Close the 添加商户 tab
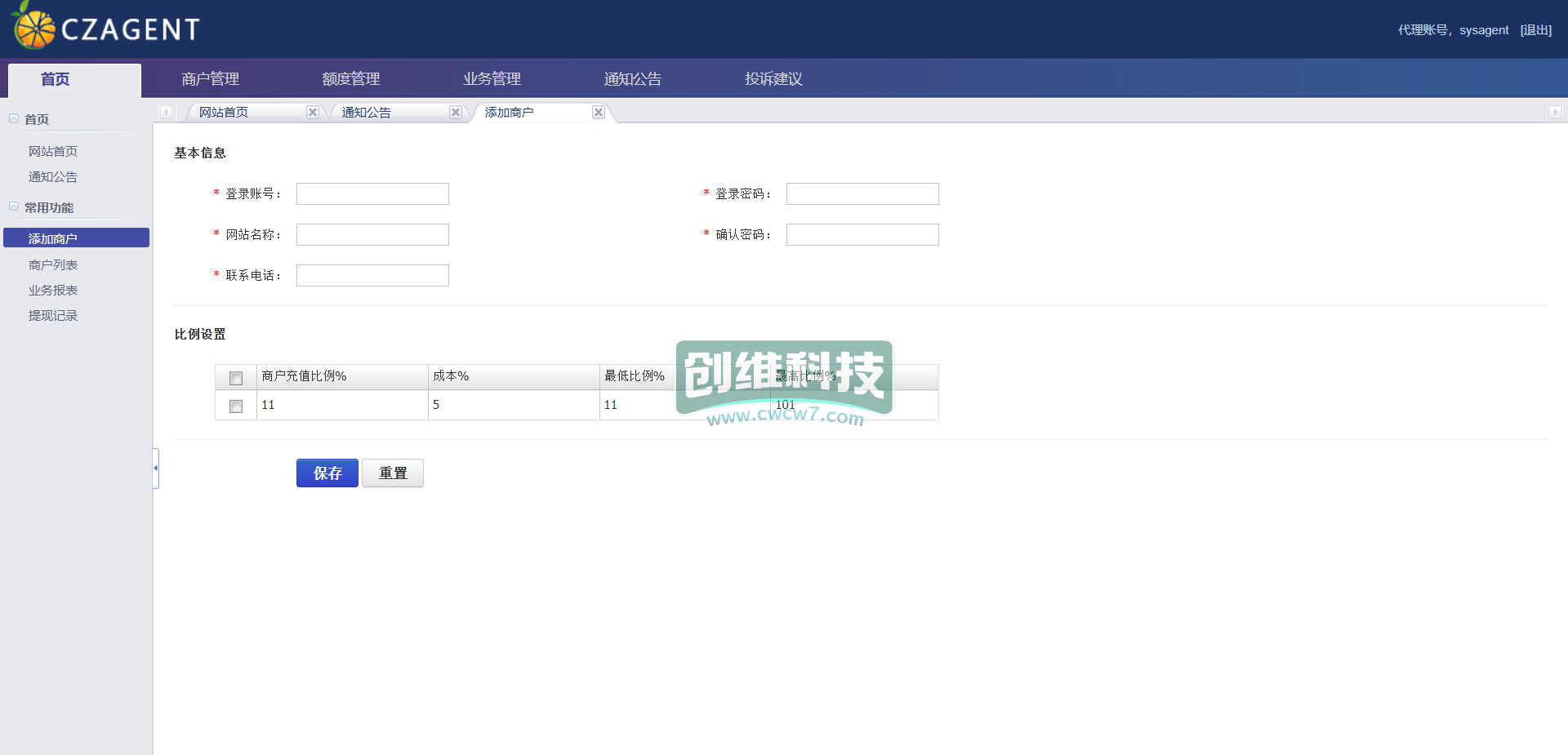This screenshot has width=1568, height=755. tap(599, 113)
